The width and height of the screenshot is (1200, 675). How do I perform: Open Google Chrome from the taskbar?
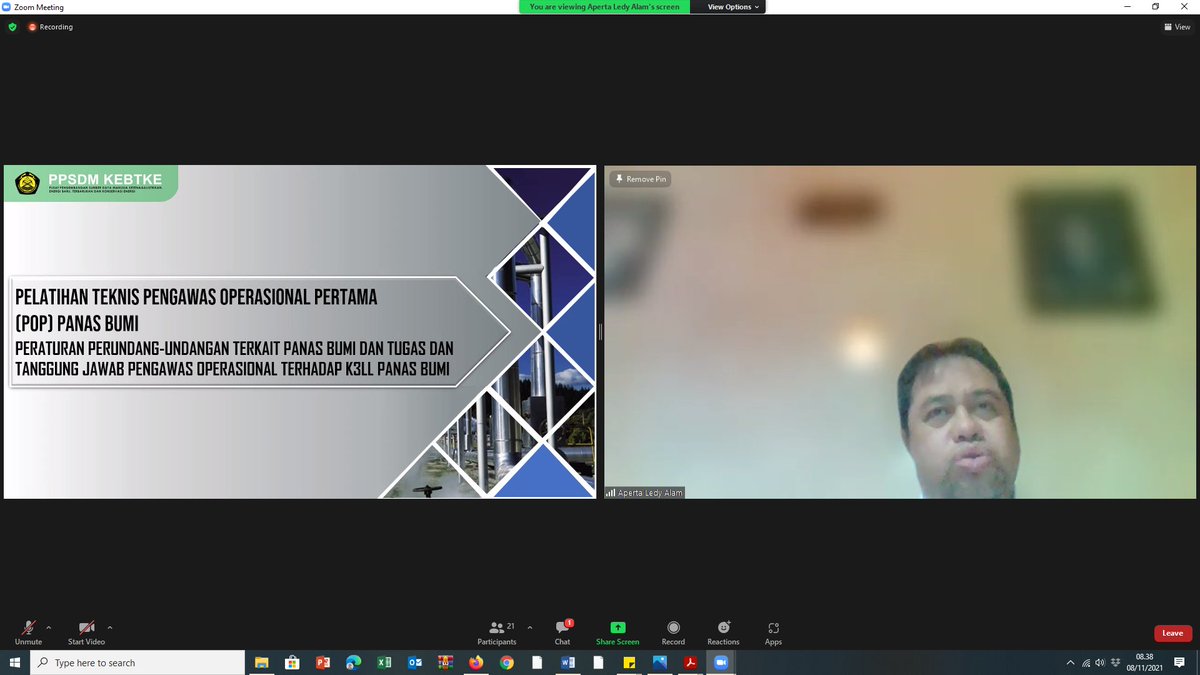(x=507, y=663)
